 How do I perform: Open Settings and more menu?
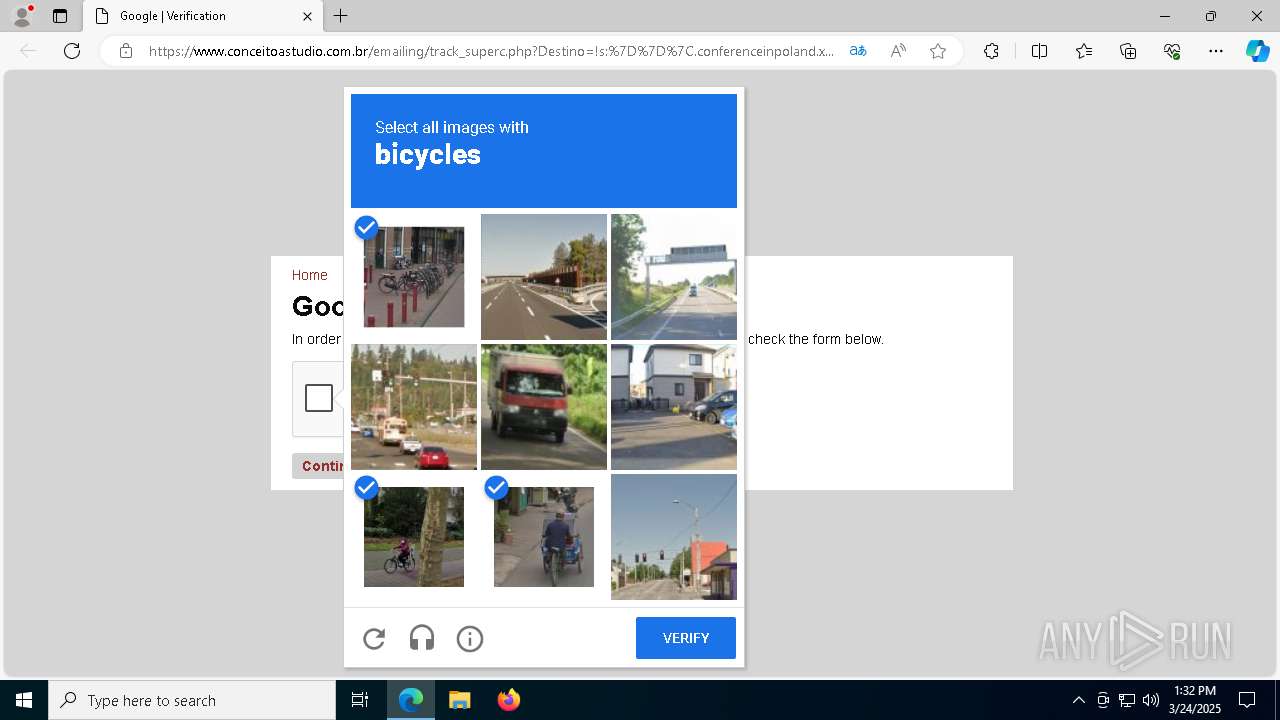[x=1216, y=51]
